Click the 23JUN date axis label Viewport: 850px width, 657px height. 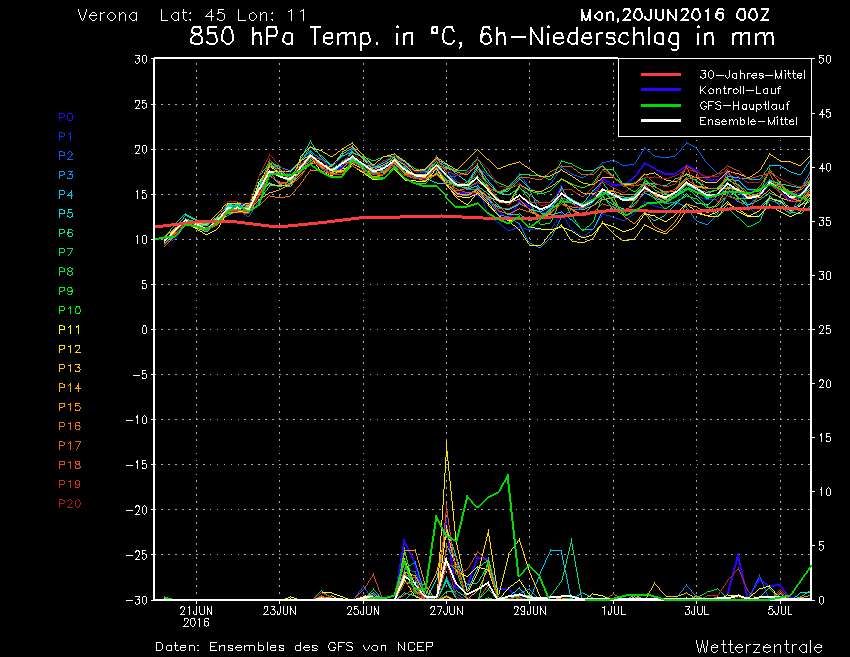280,611
